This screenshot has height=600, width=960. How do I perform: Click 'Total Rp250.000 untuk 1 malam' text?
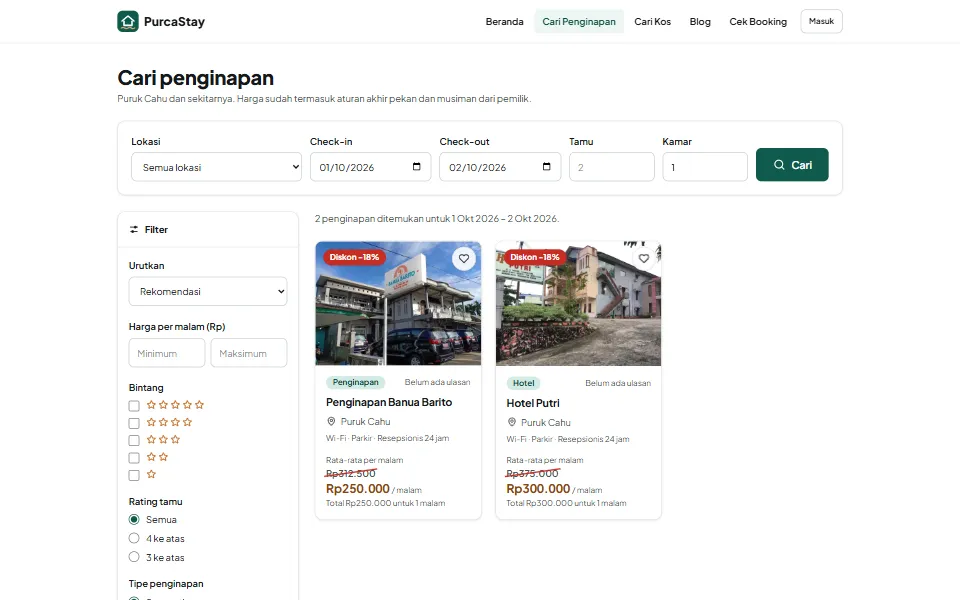click(386, 503)
